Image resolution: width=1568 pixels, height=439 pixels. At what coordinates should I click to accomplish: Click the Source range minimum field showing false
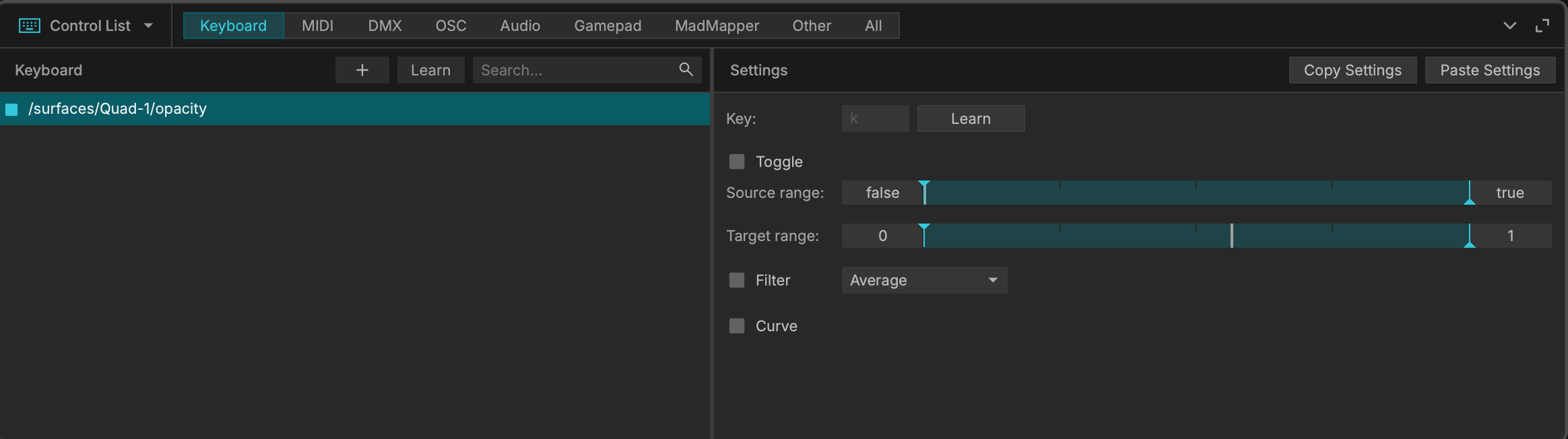[882, 193]
